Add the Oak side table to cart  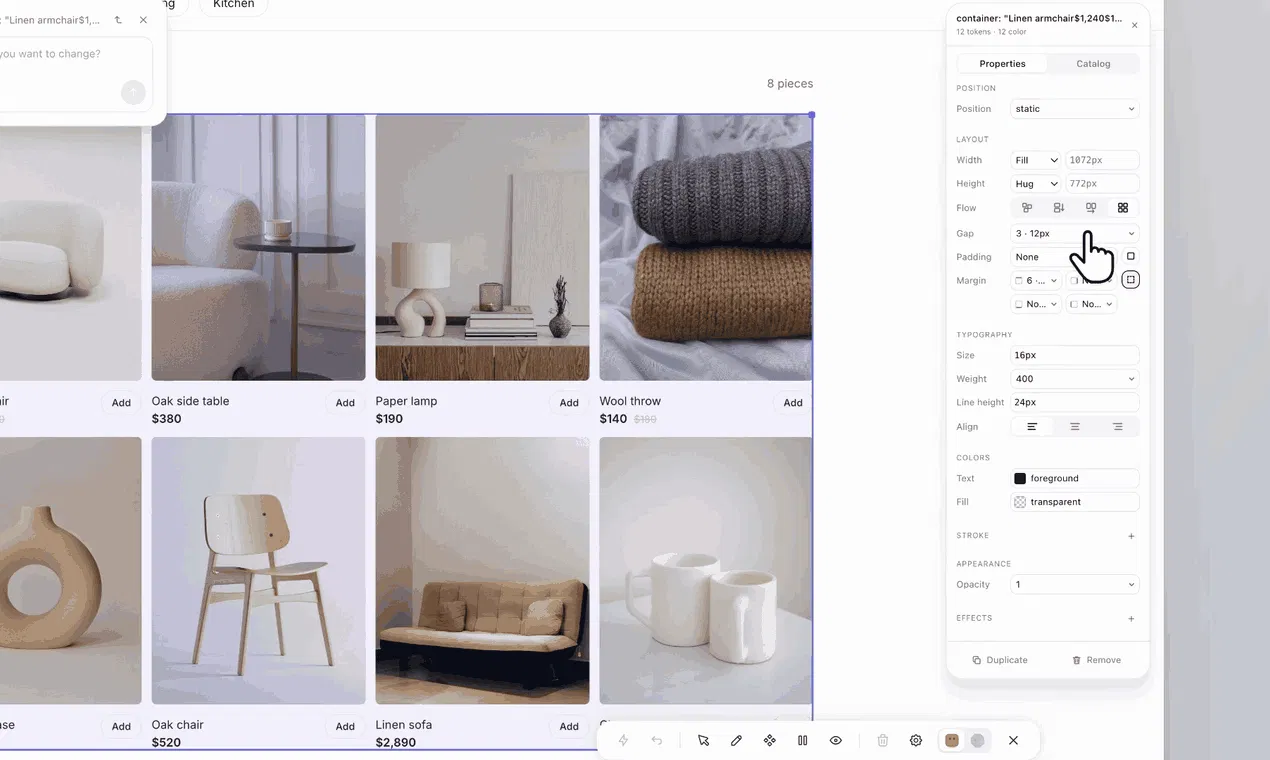click(345, 403)
